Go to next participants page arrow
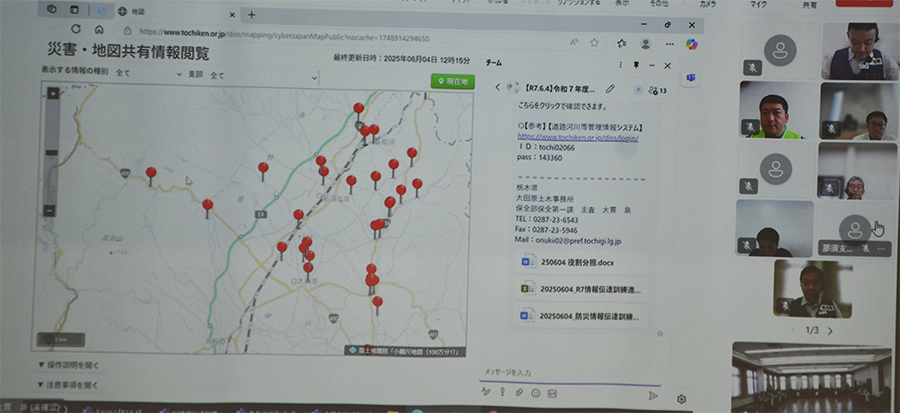The image size is (900, 413). click(x=830, y=331)
